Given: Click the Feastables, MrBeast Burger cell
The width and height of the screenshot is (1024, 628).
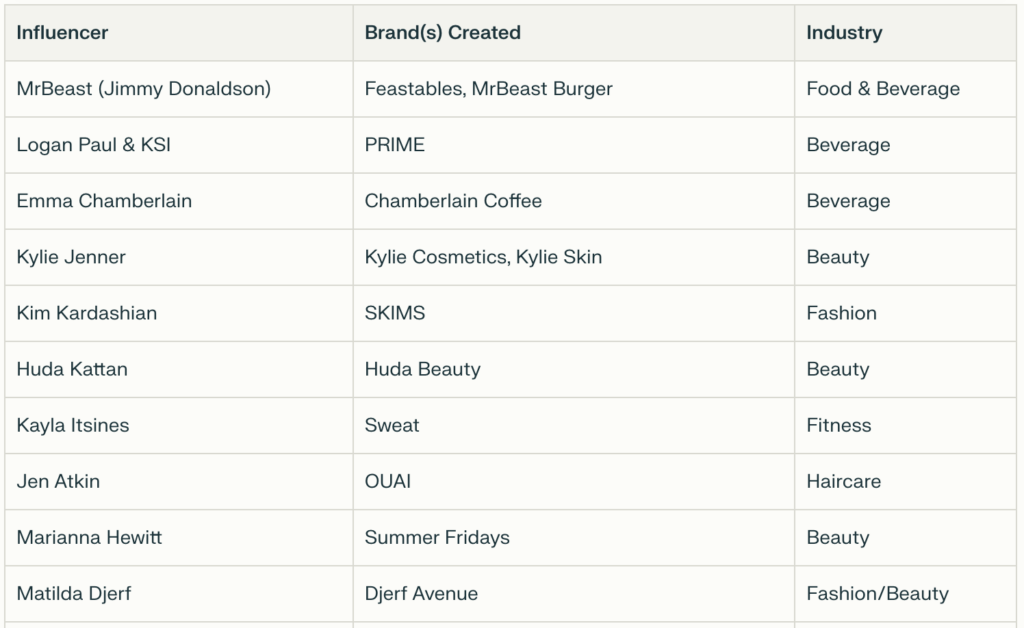Looking at the screenshot, I should (488, 89).
